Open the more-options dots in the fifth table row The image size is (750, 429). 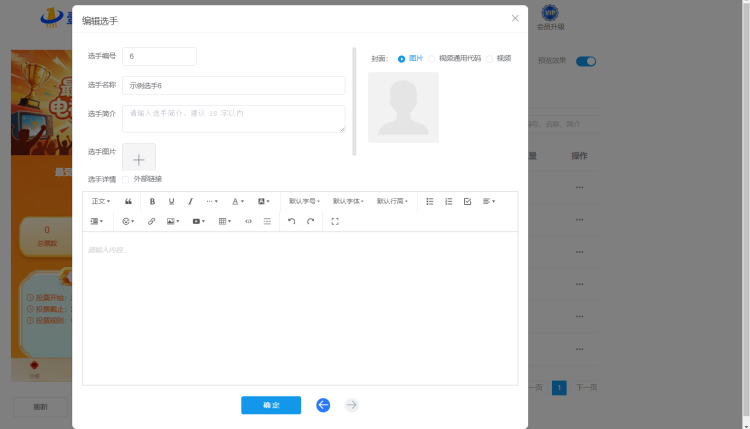click(x=579, y=317)
